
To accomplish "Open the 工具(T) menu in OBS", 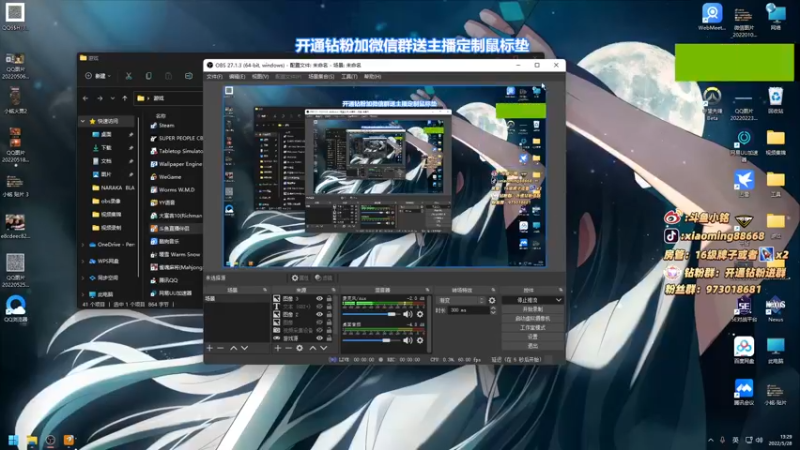I will pos(349,77).
